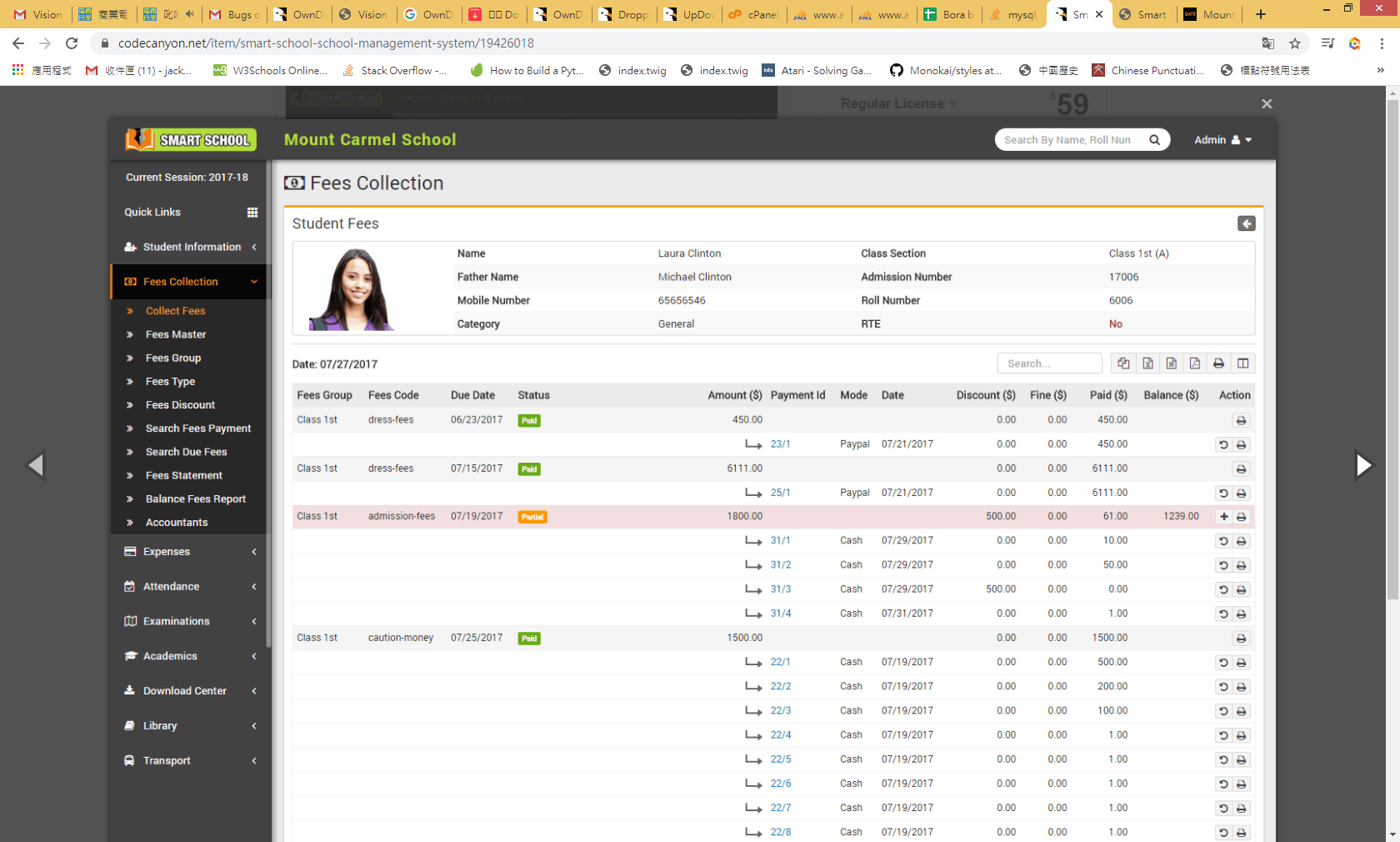Open payment ID link 25/1
This screenshot has height=842, width=1400.
780,493
